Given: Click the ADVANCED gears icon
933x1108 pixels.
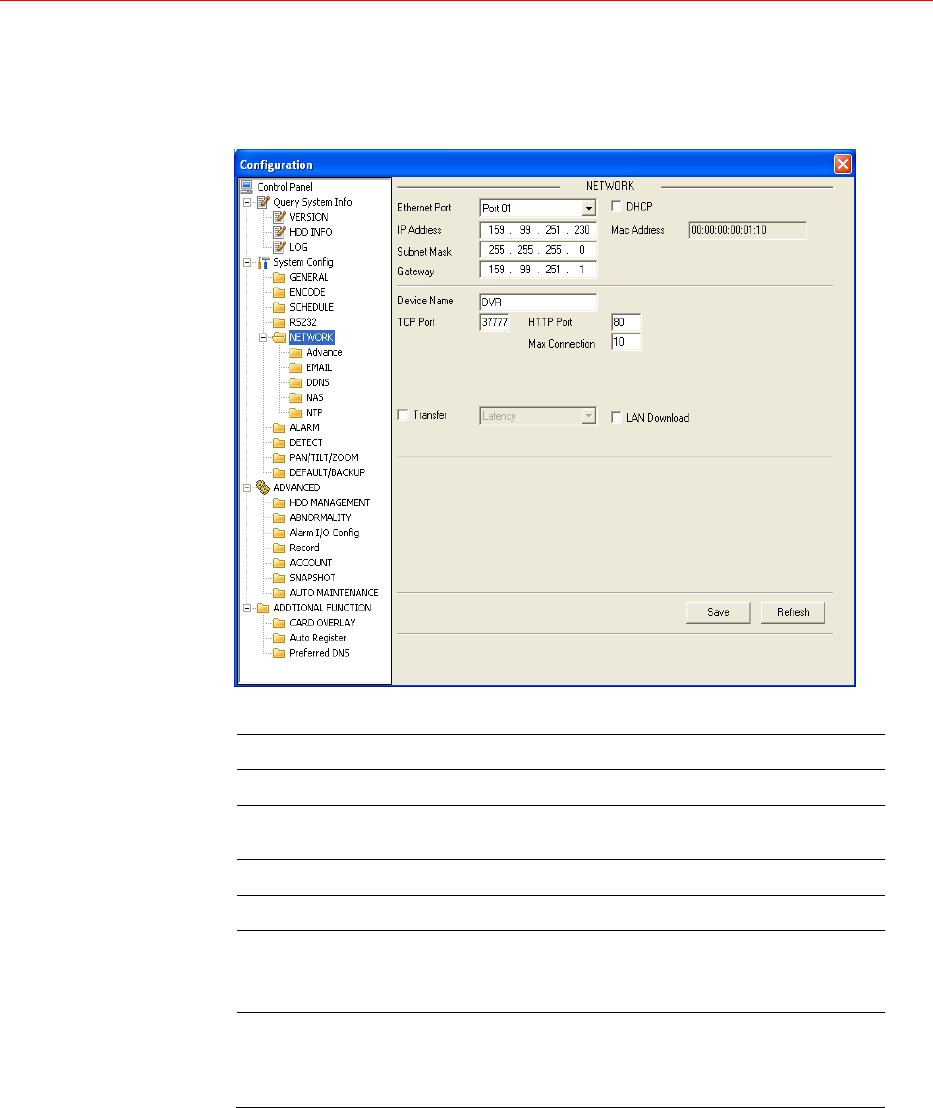Looking at the screenshot, I should click(x=263, y=487).
